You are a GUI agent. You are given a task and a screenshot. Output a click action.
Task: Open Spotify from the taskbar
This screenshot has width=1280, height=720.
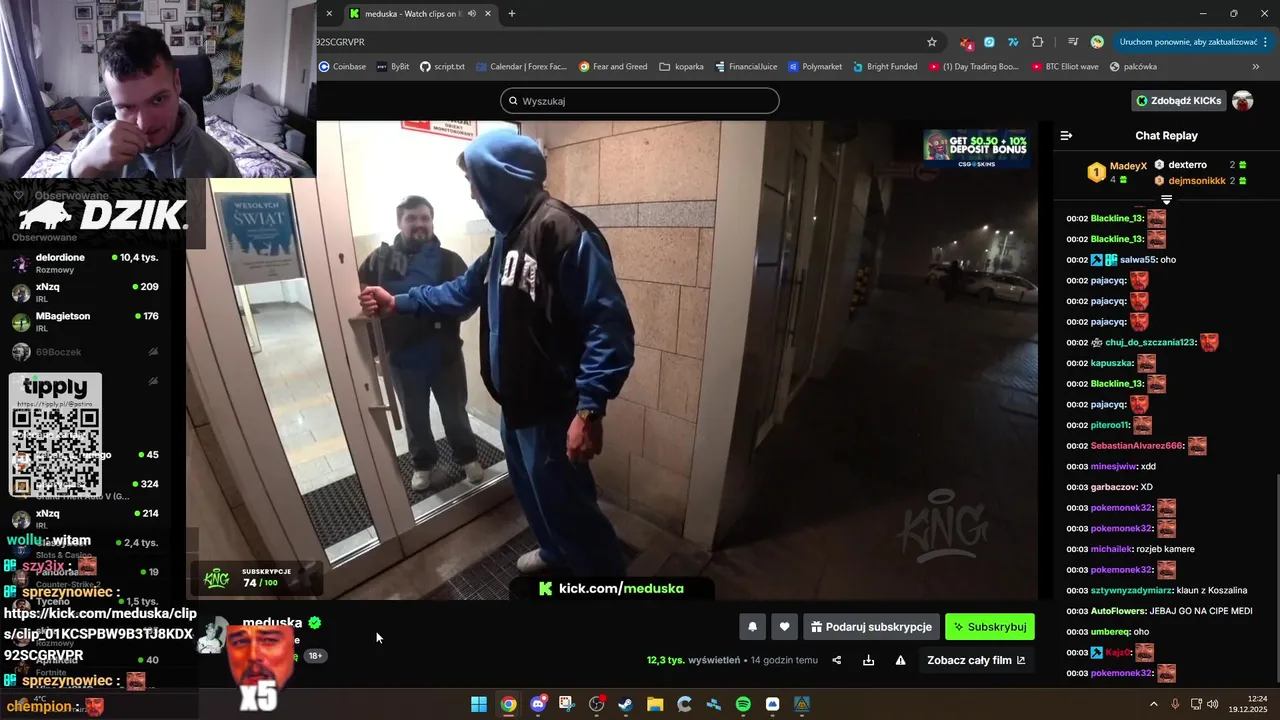click(x=743, y=704)
